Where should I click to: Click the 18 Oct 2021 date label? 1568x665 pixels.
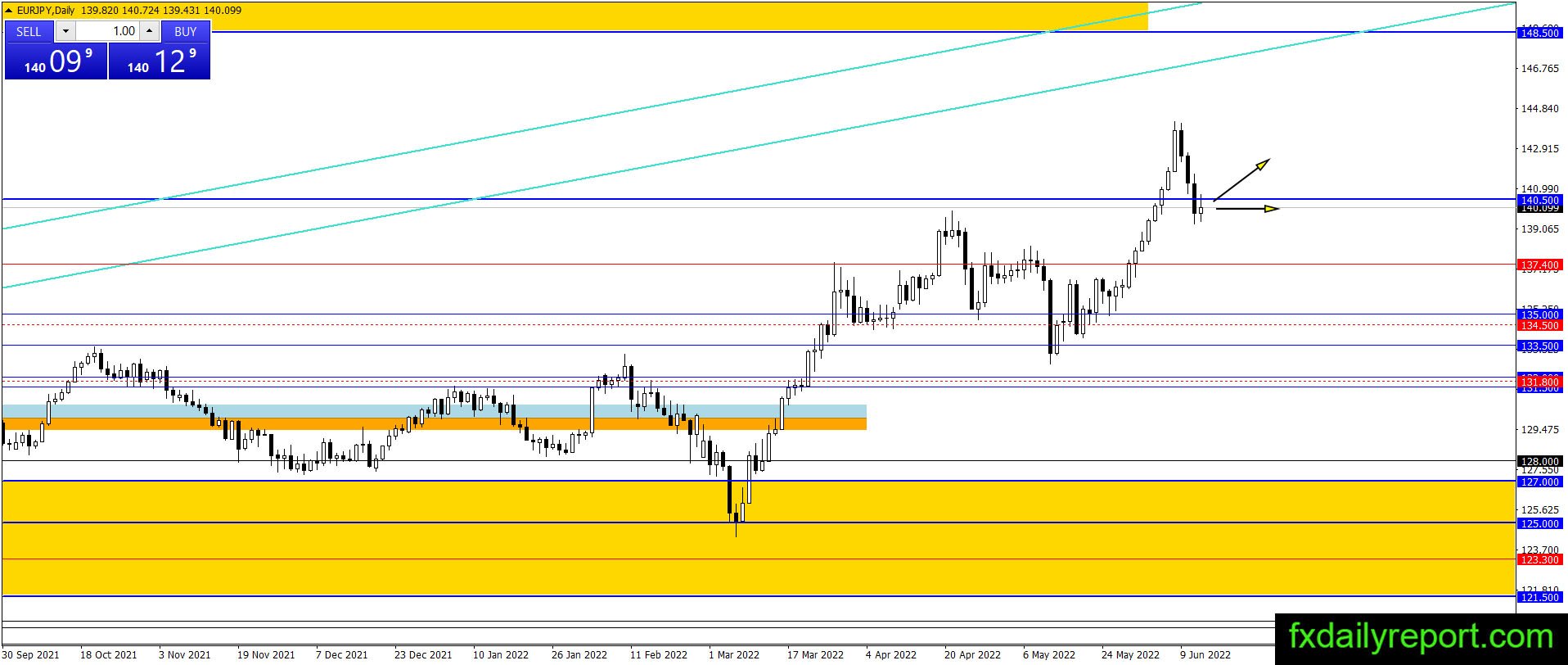(x=108, y=654)
